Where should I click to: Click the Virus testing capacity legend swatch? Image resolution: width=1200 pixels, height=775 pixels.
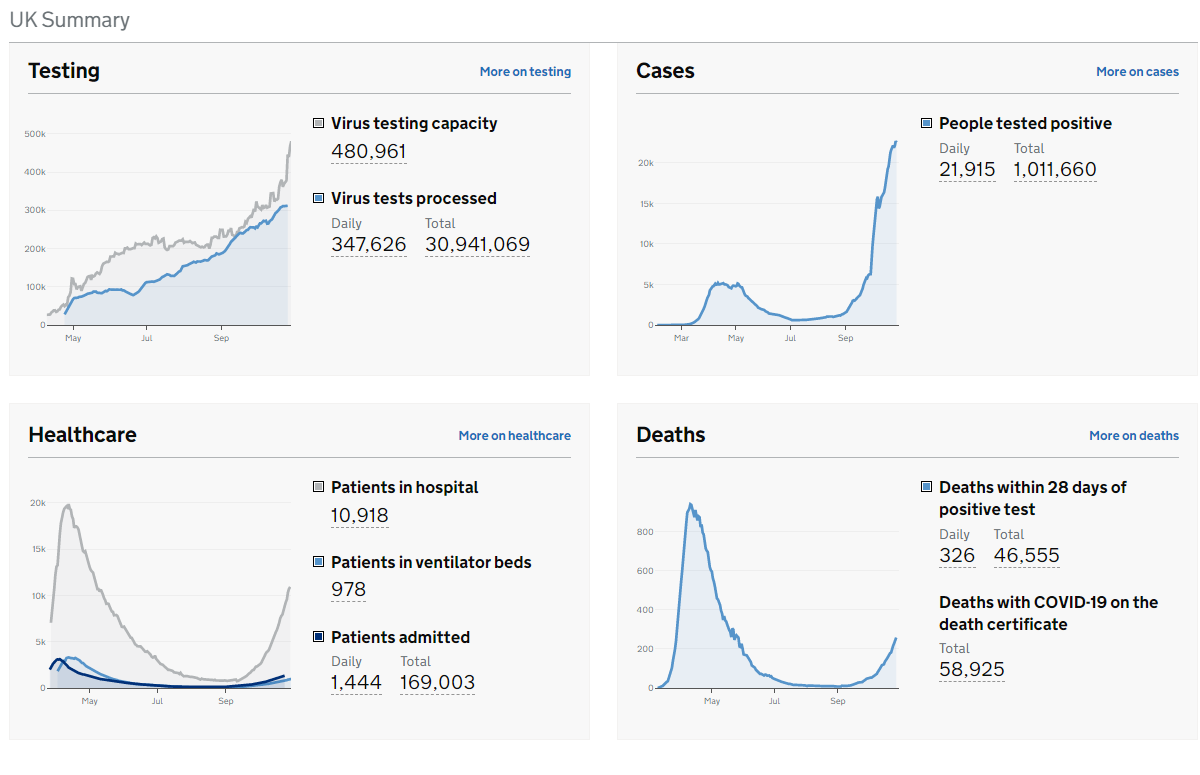click(x=319, y=123)
